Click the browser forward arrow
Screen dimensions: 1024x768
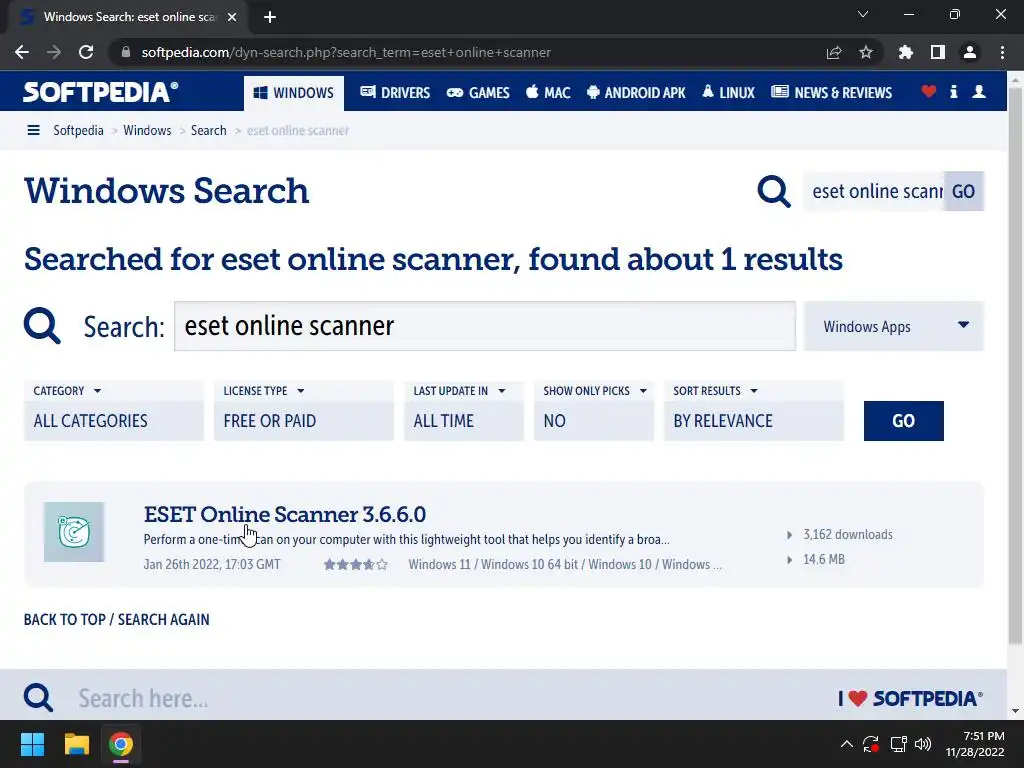54,52
